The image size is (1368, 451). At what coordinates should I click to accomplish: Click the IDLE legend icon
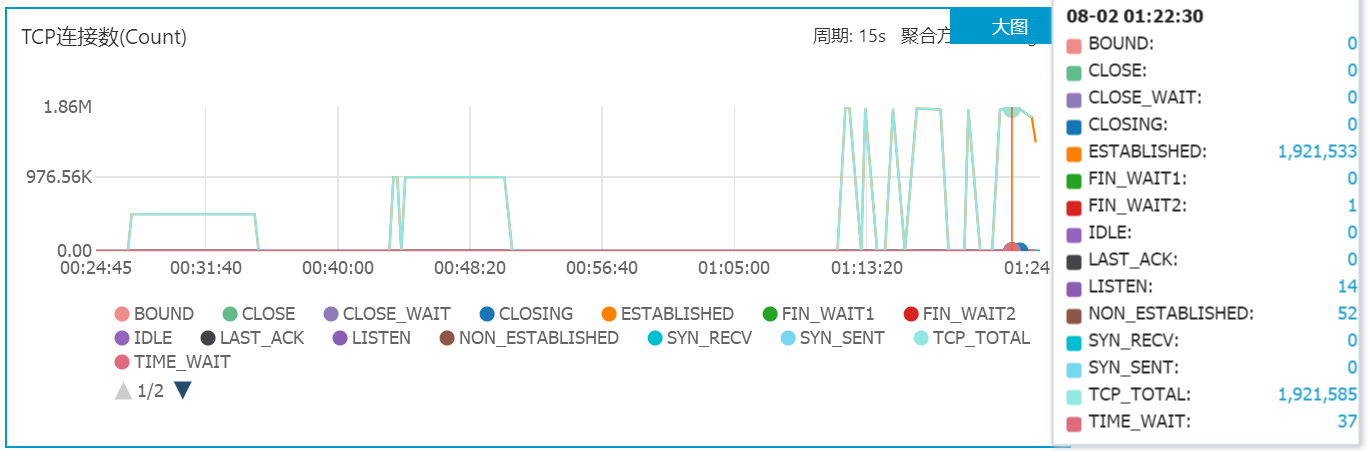pos(122,338)
